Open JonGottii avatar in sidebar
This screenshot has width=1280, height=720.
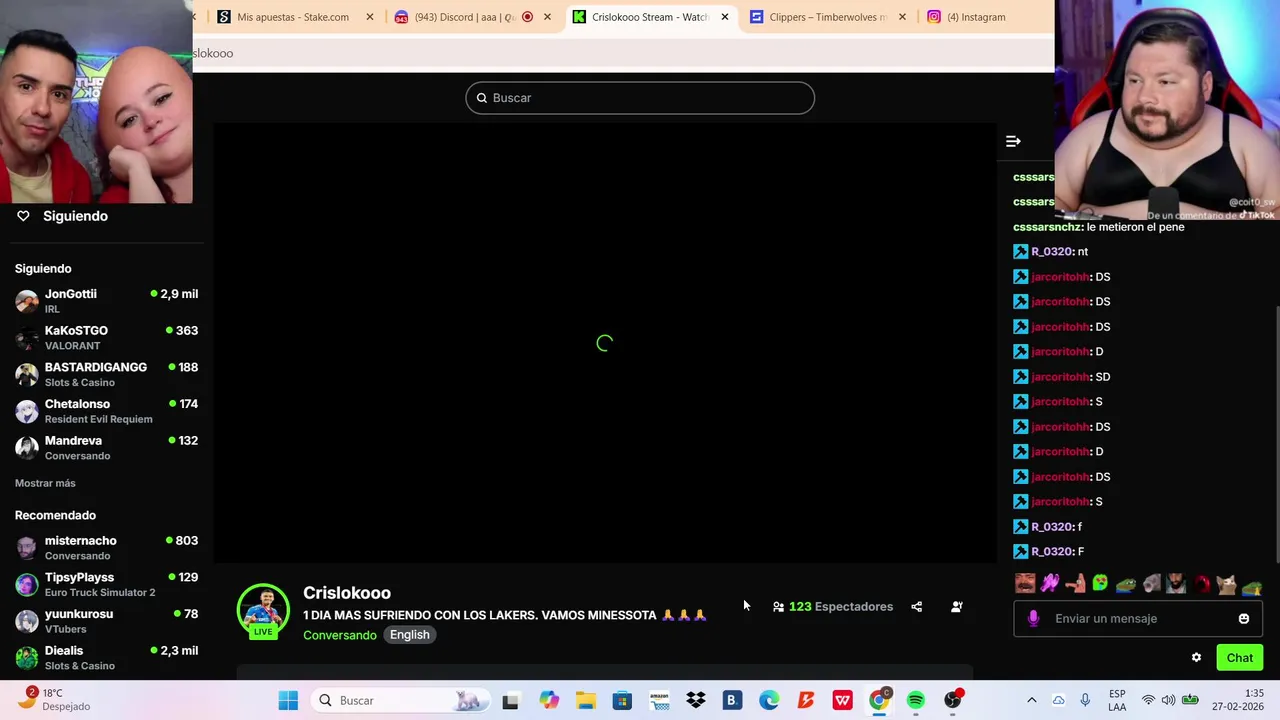pos(27,301)
